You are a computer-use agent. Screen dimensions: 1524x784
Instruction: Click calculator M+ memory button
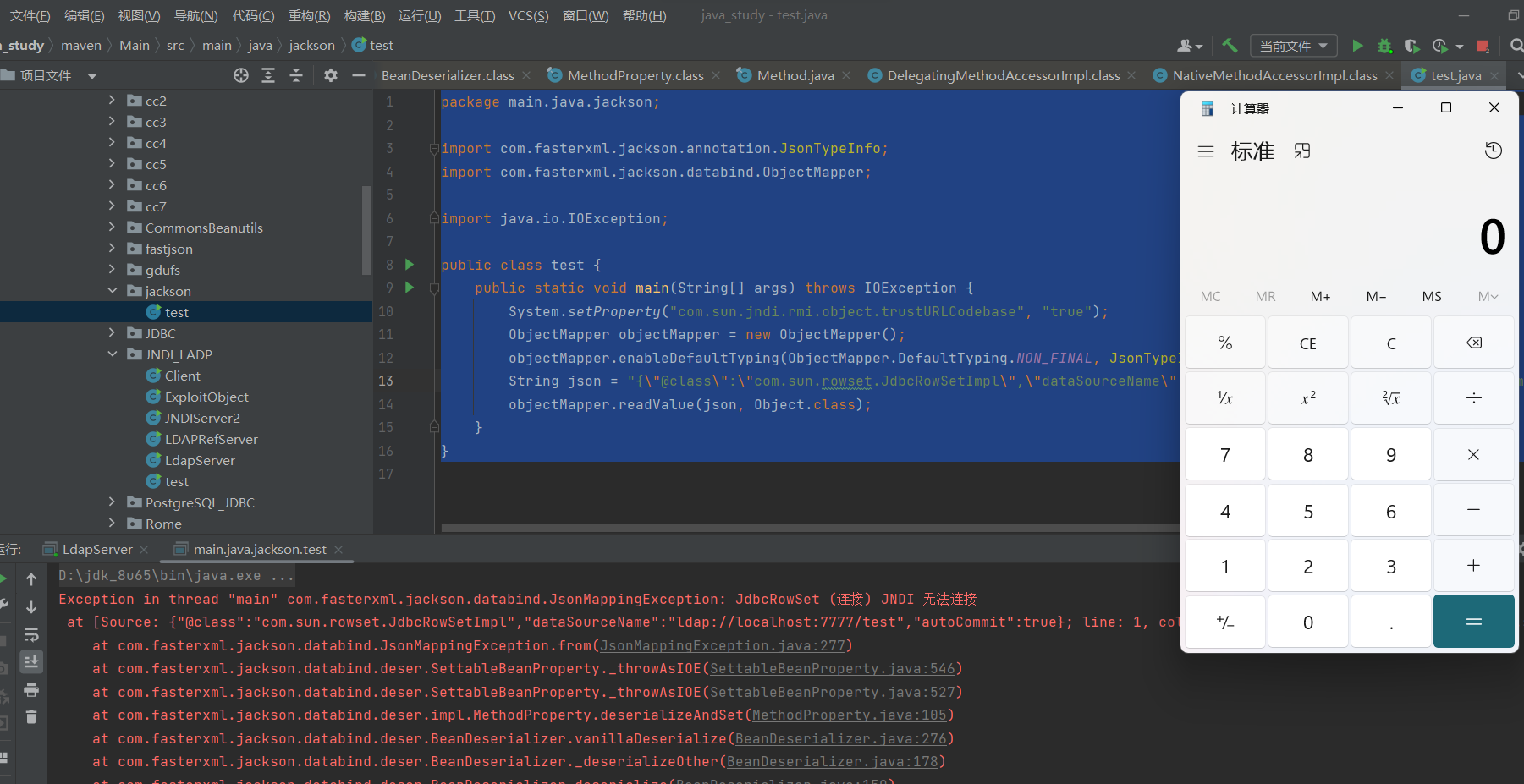1321,296
